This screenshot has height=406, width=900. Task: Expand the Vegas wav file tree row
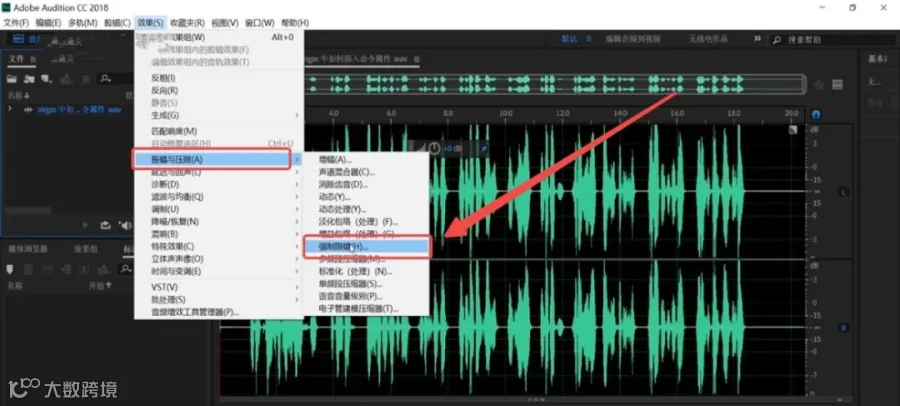point(10,109)
